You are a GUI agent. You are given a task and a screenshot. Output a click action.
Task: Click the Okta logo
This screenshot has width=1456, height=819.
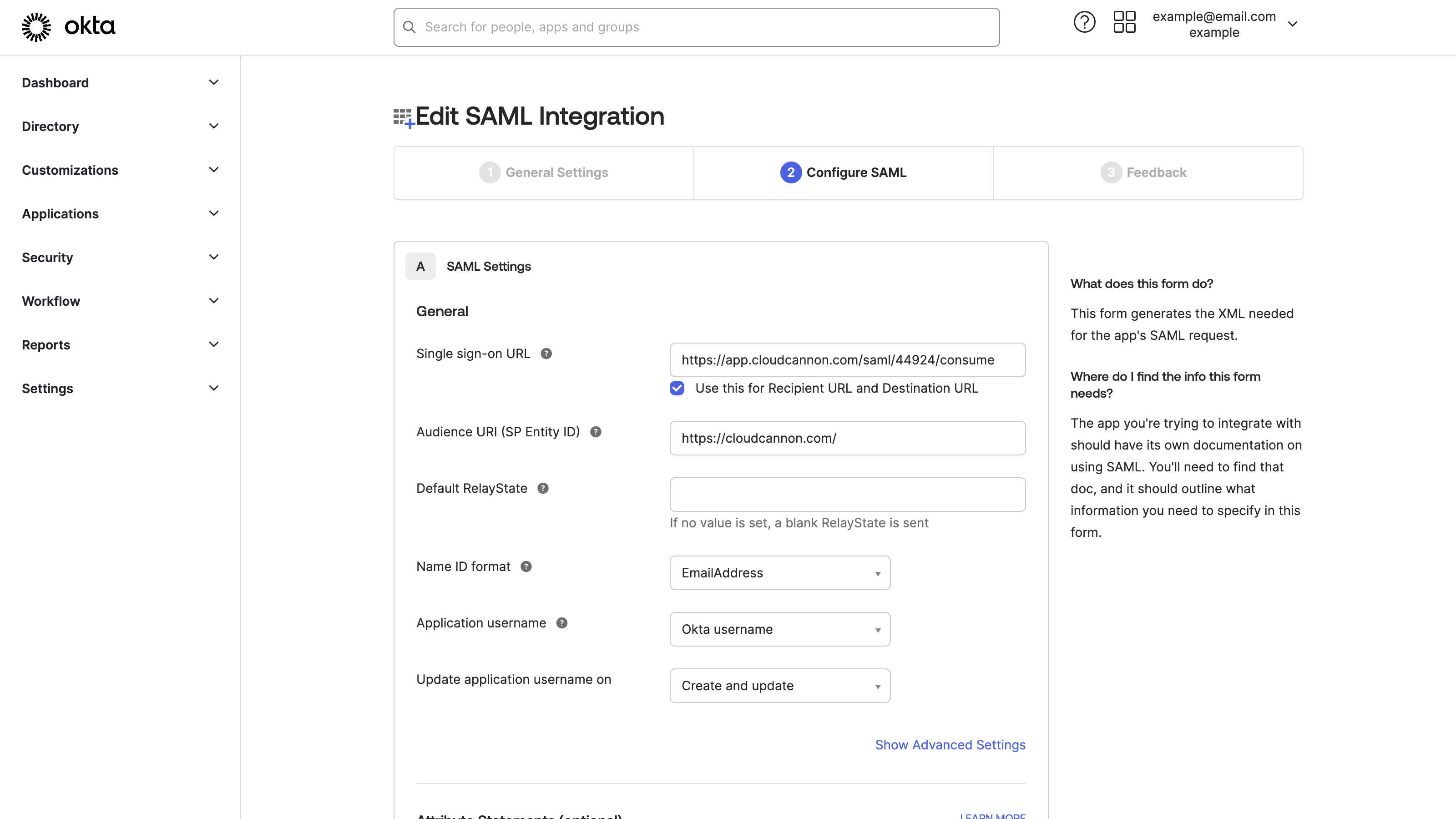(x=67, y=26)
